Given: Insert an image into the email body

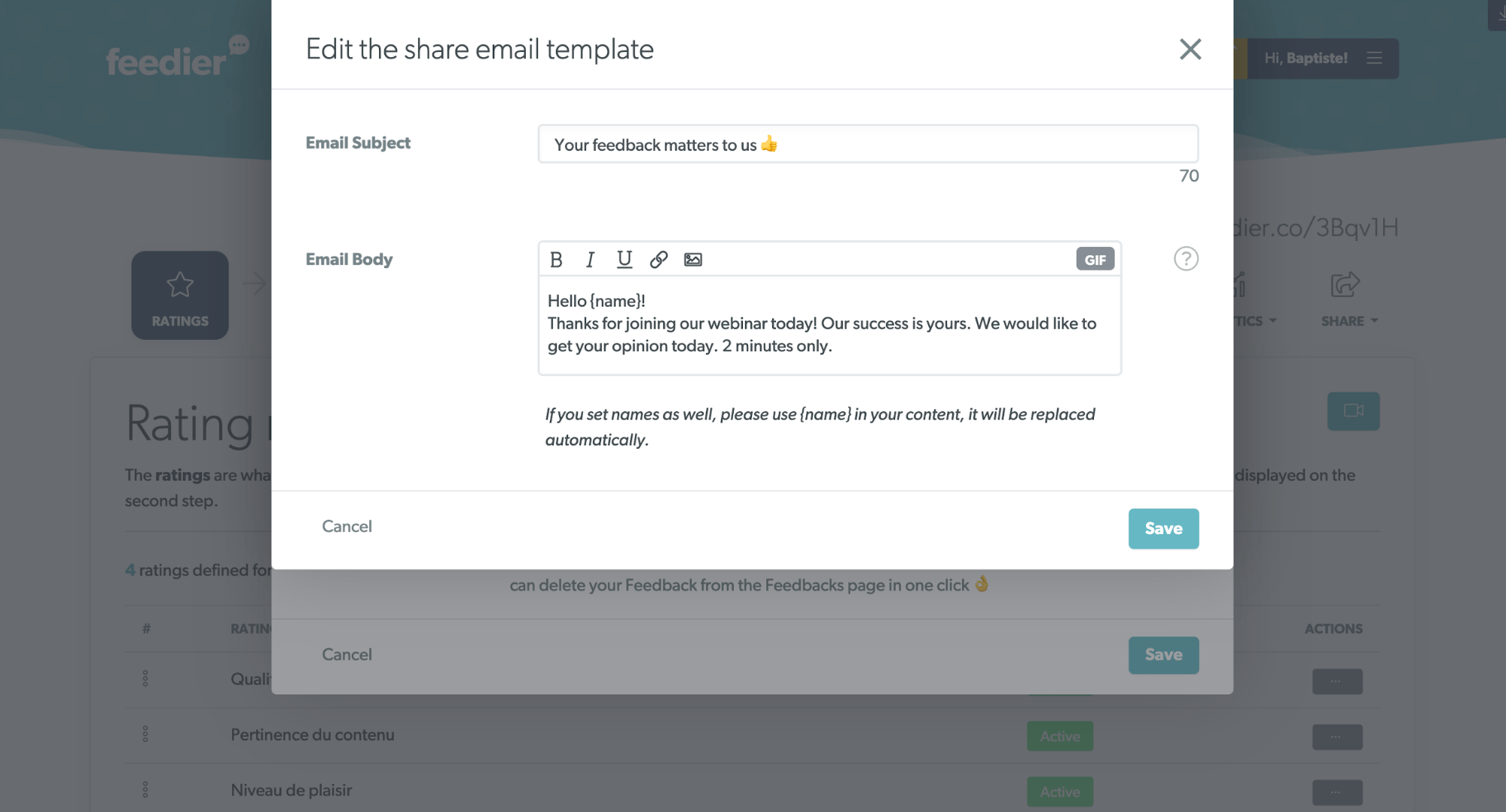Looking at the screenshot, I should point(693,259).
